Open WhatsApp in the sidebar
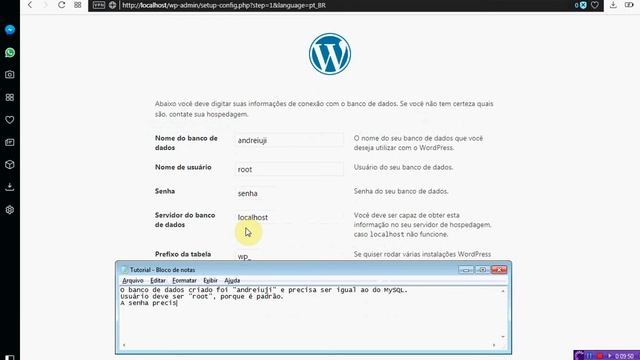This screenshot has width=640, height=360. click(x=10, y=53)
